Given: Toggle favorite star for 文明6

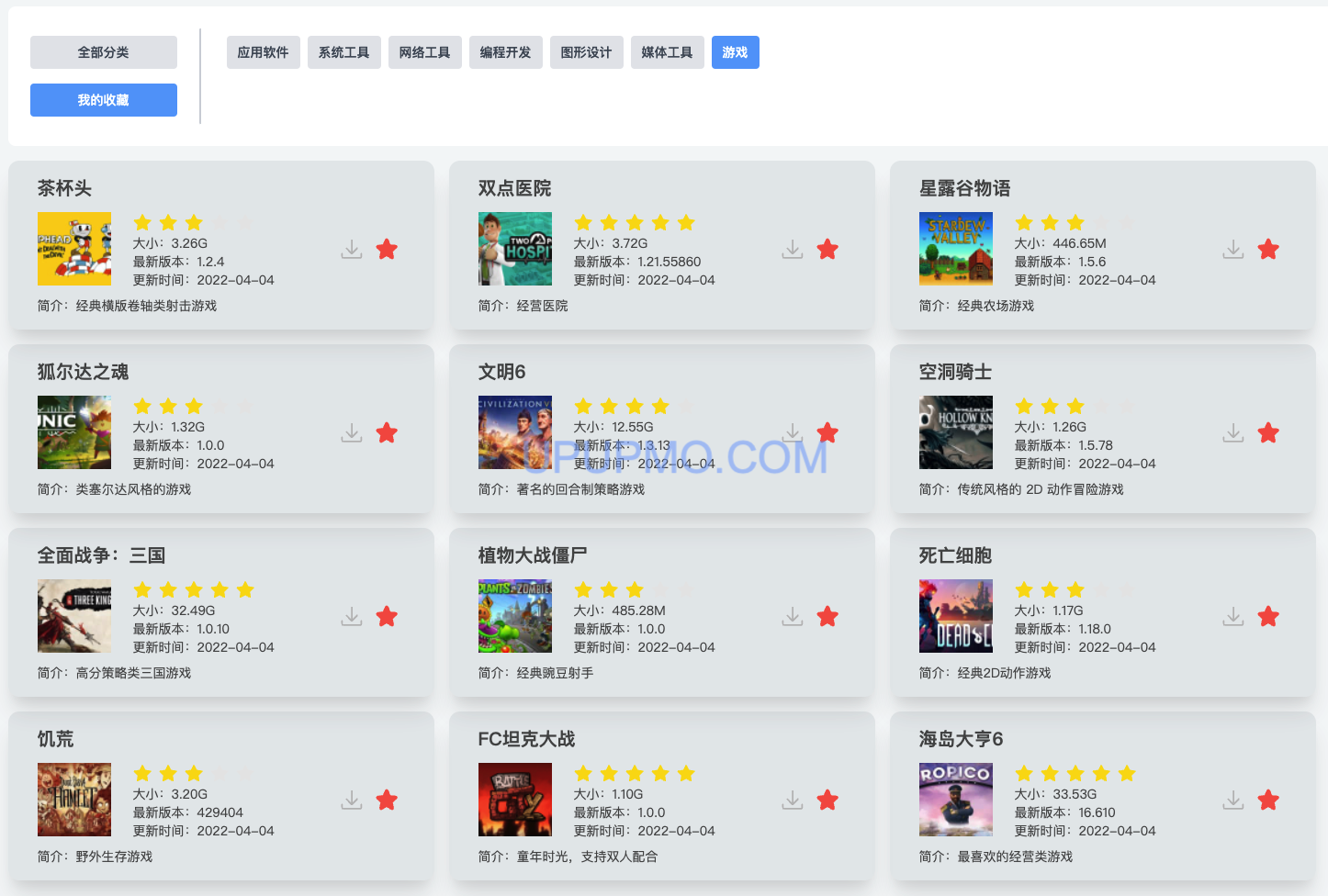Looking at the screenshot, I should [x=827, y=432].
